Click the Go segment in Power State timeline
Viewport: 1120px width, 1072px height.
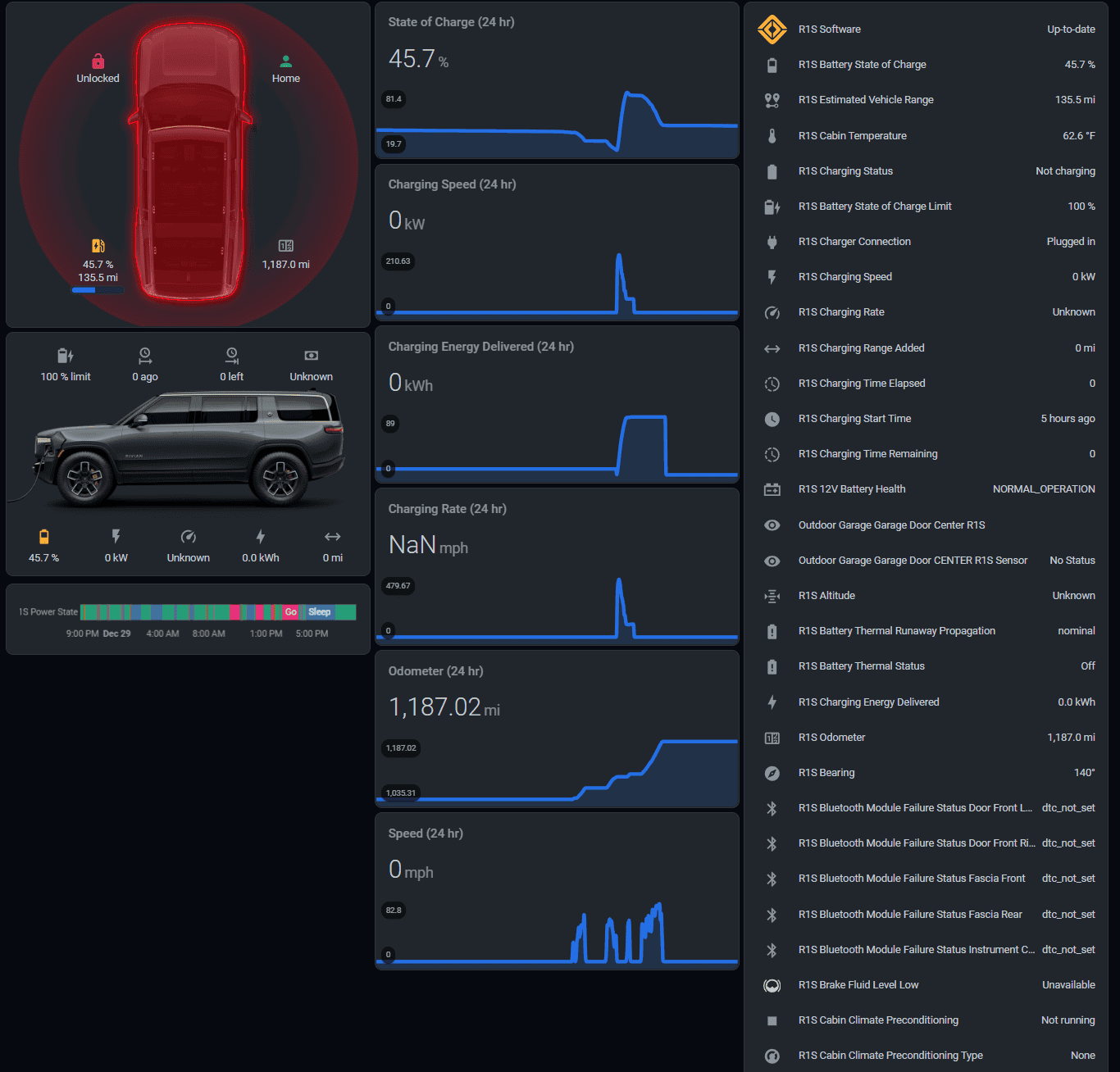(291, 612)
